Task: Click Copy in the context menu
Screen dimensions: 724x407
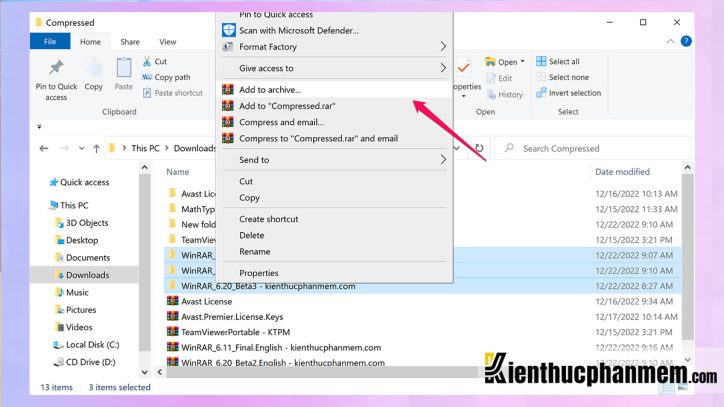Action: pyautogui.click(x=333, y=197)
